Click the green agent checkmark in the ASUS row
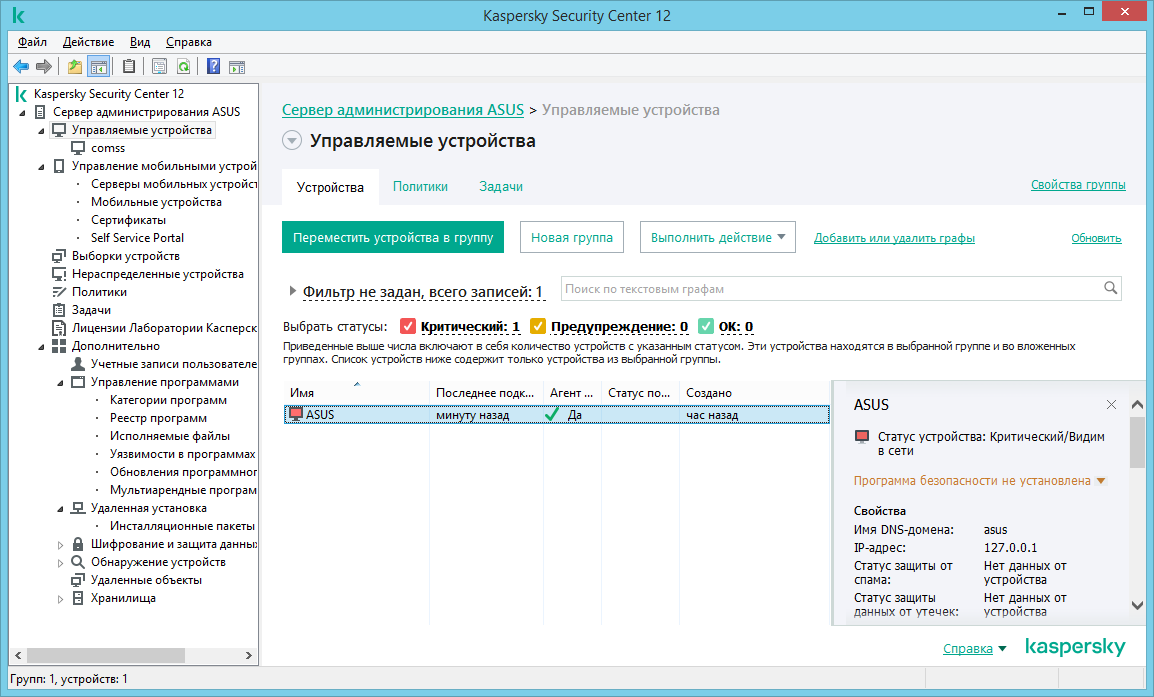Image resolution: width=1154 pixels, height=697 pixels. coord(552,414)
